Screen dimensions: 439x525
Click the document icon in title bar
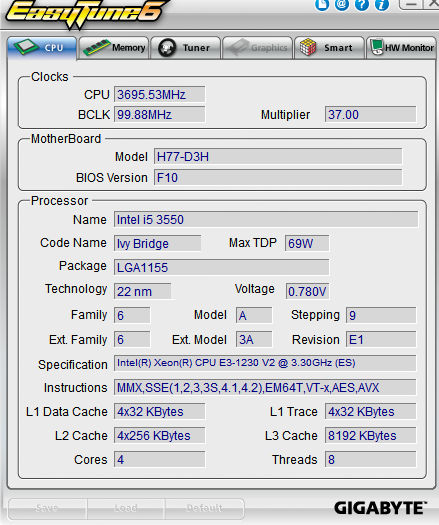322,5
